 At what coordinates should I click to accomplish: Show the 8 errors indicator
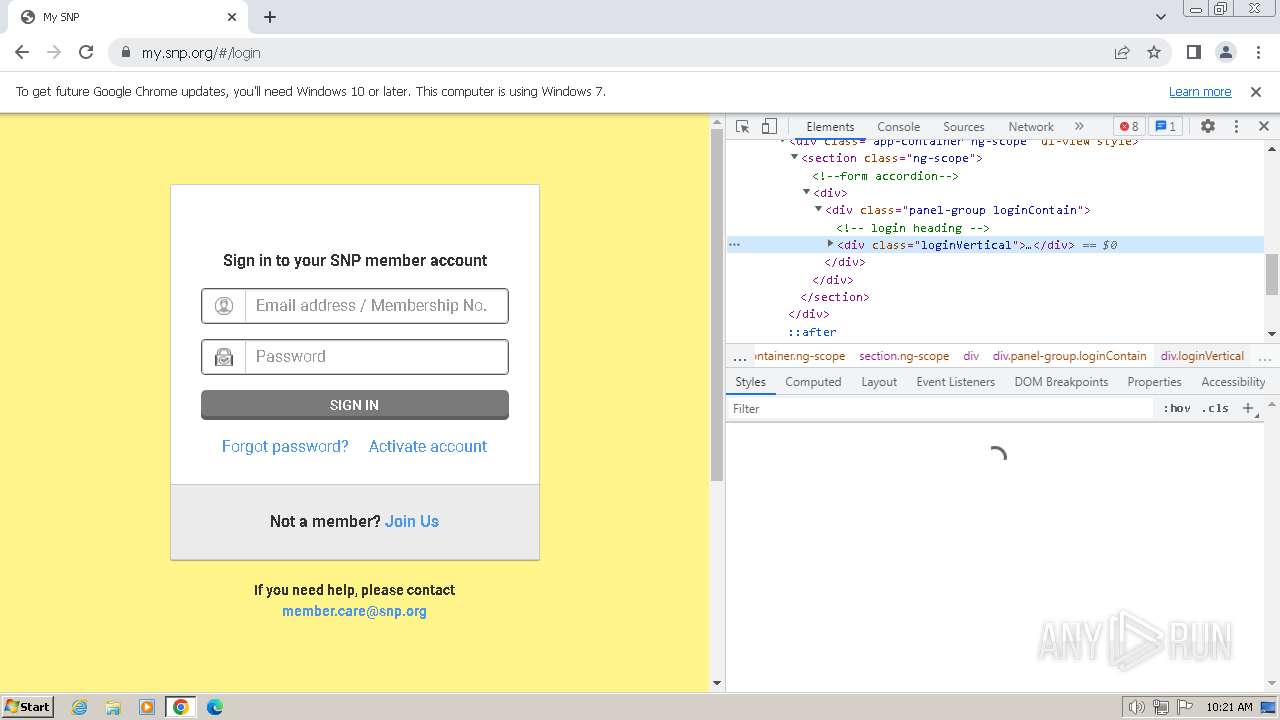(1129, 127)
